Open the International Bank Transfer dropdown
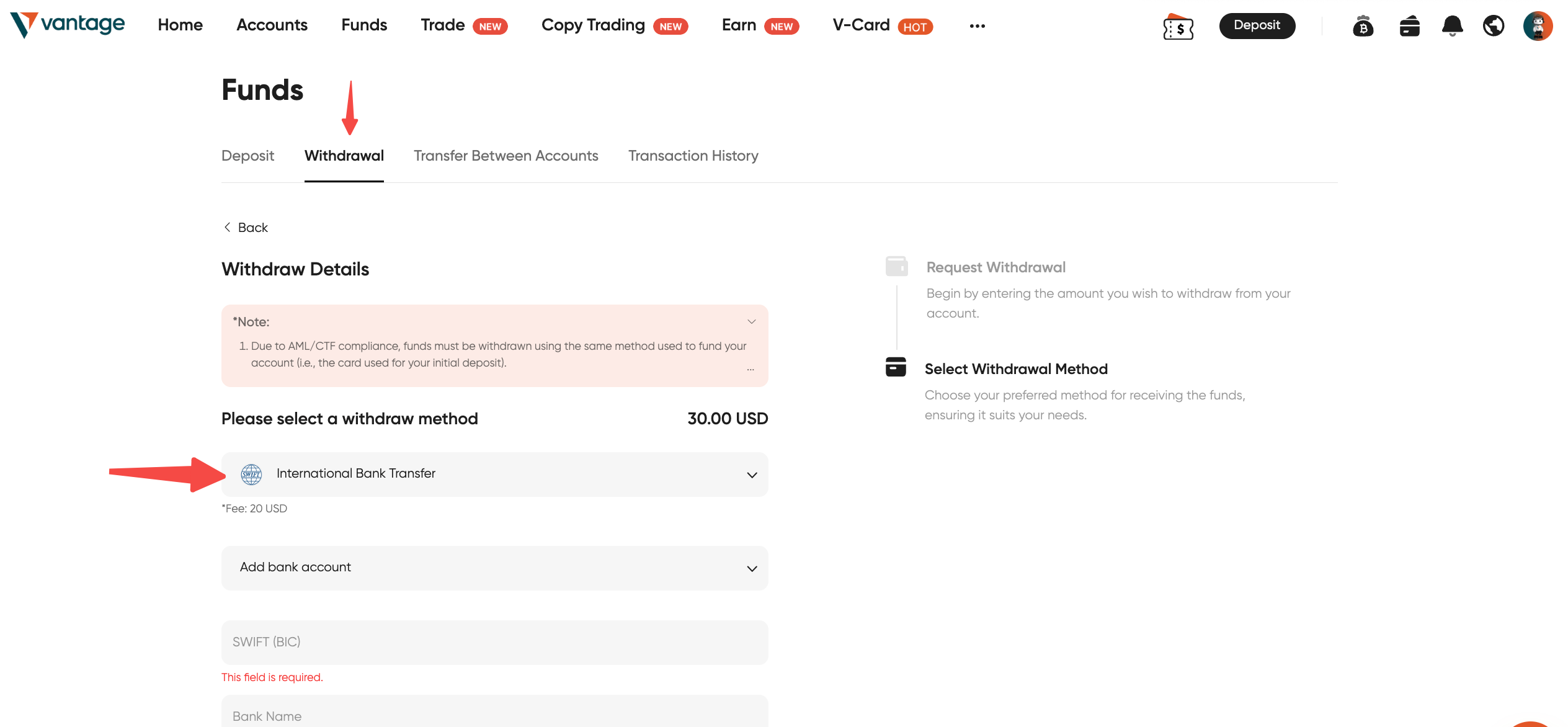1568x727 pixels. (x=494, y=475)
